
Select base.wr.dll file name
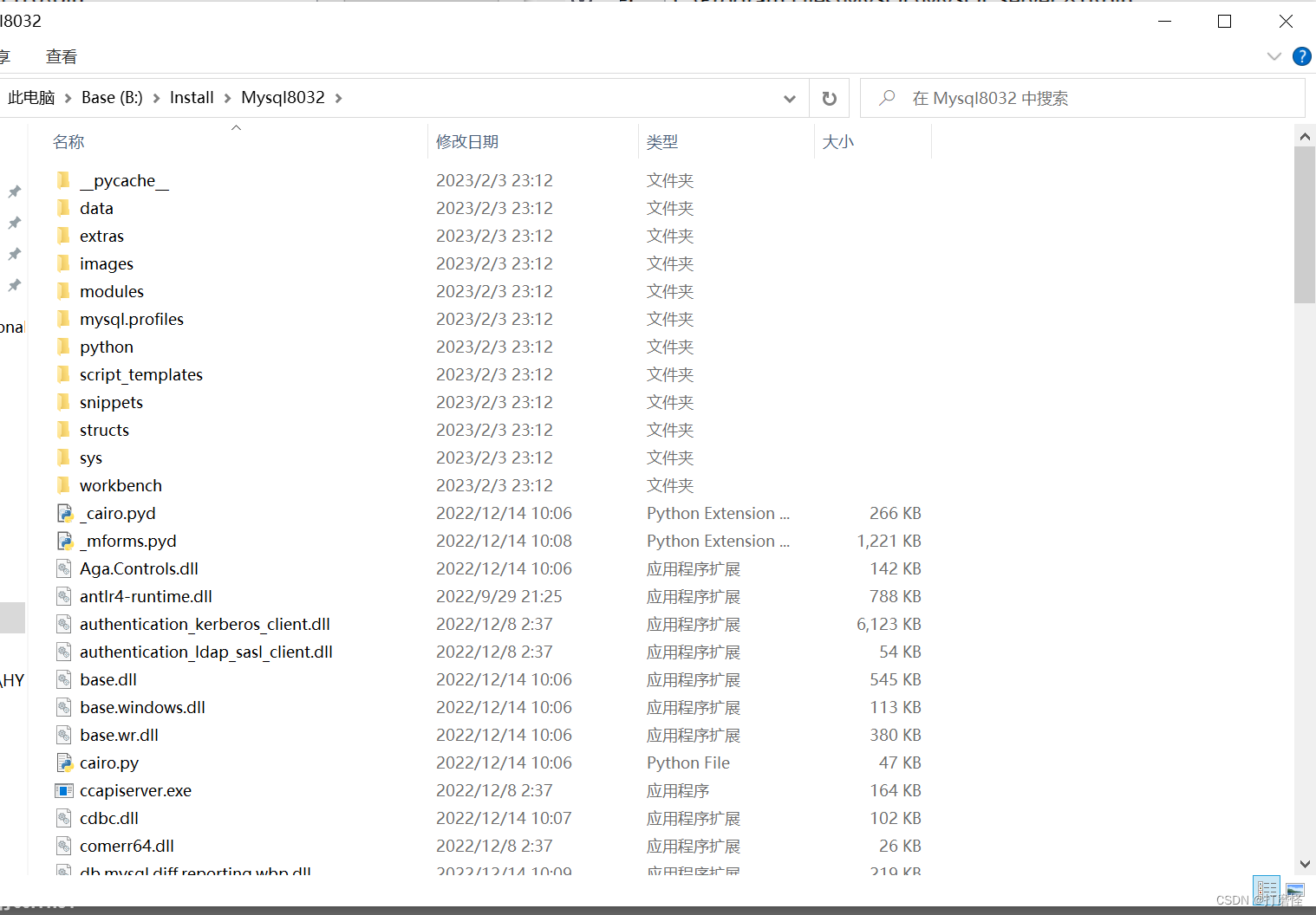[119, 735]
